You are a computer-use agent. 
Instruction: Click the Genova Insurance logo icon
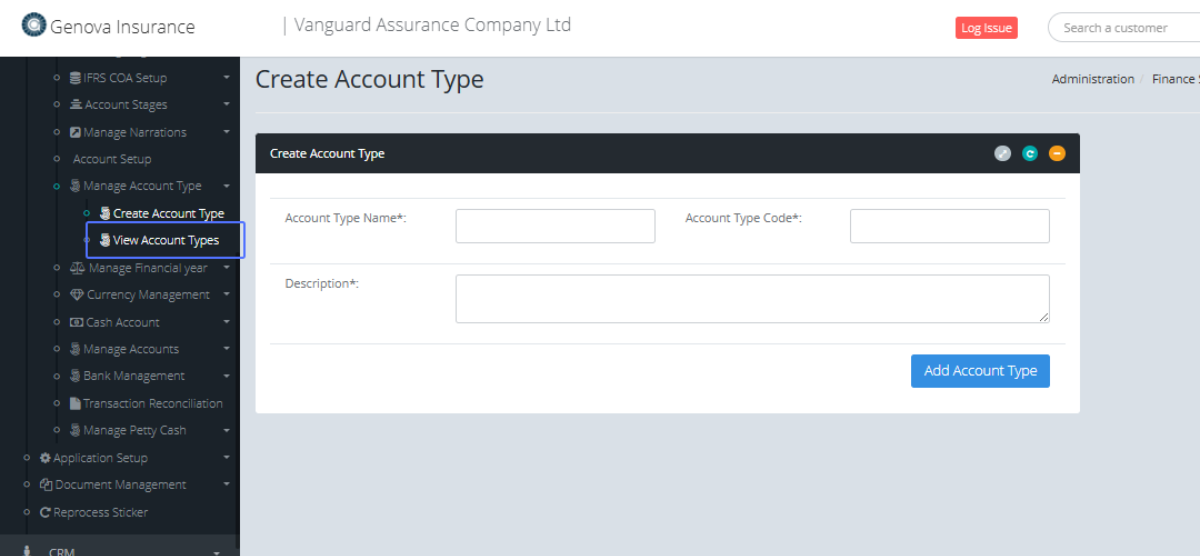click(34, 25)
